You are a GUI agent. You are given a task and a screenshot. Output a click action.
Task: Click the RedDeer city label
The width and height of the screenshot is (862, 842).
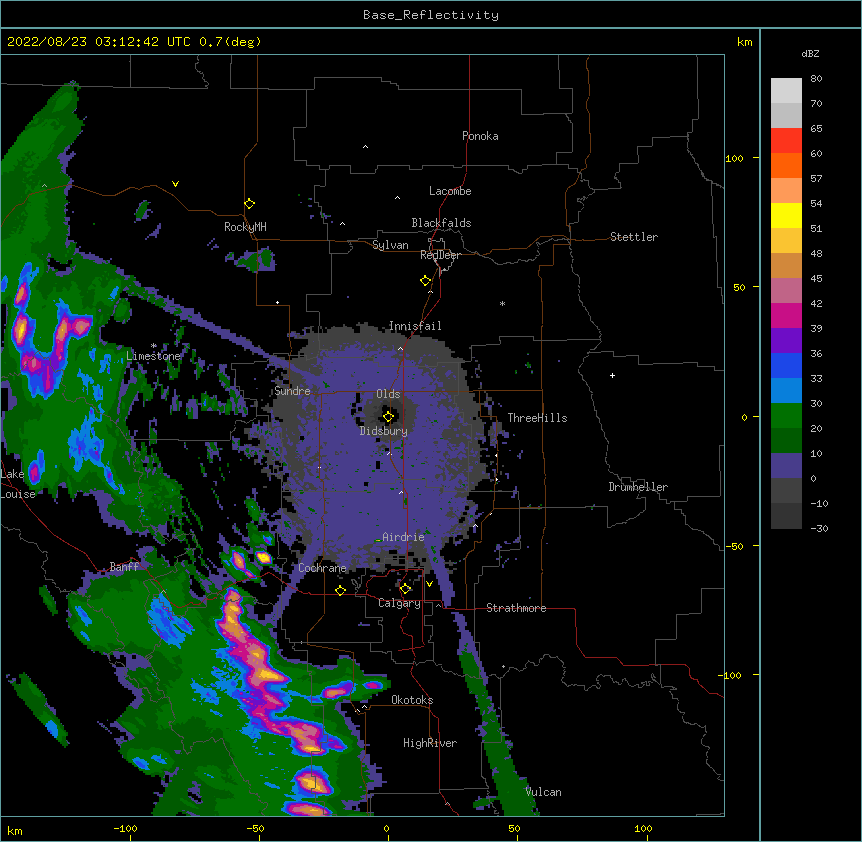point(440,255)
